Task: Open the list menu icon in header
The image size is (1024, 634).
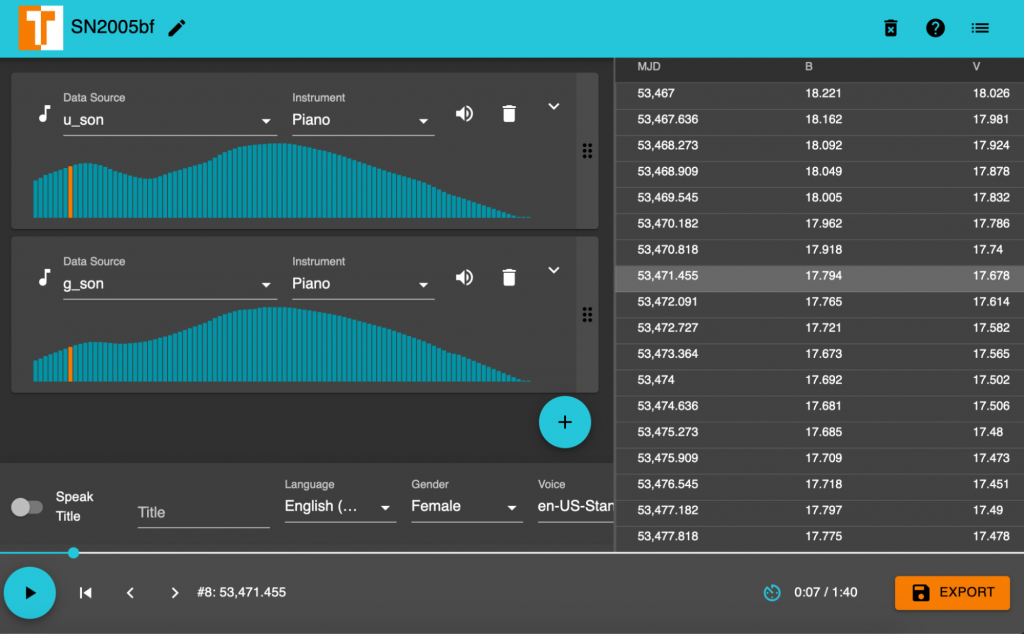Action: tap(980, 28)
